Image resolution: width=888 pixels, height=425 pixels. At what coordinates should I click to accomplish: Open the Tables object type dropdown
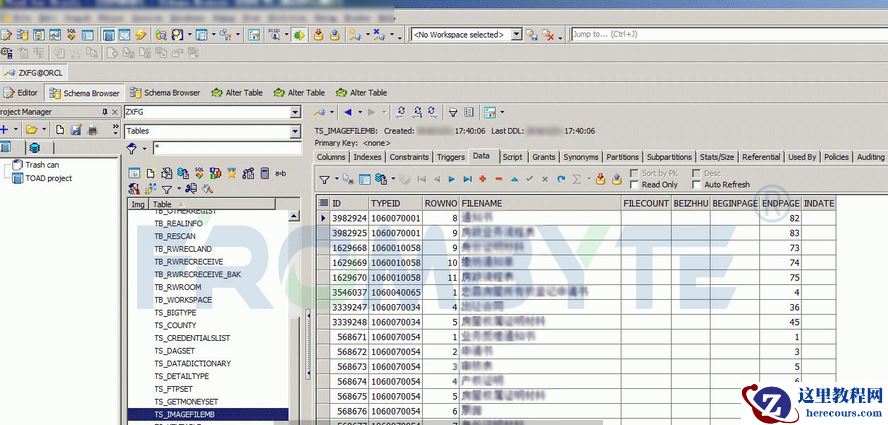click(295, 131)
